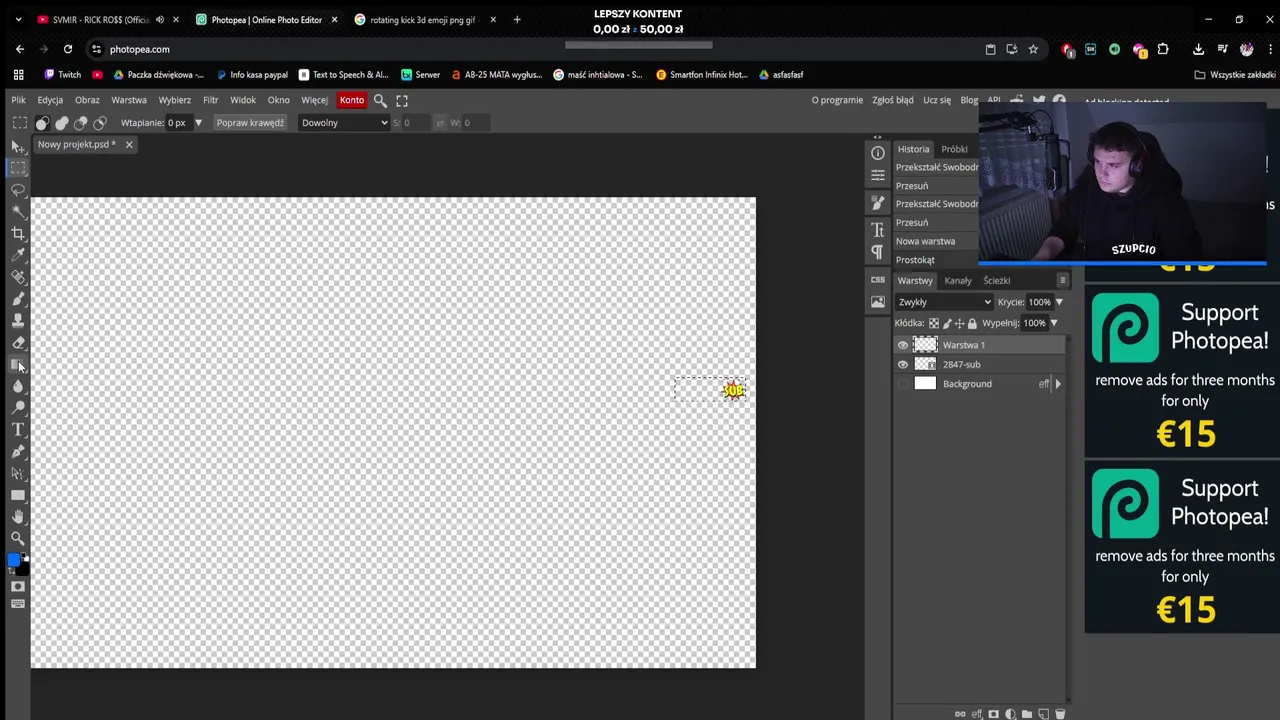Select the Clone Stamp tool

[x=18, y=321]
